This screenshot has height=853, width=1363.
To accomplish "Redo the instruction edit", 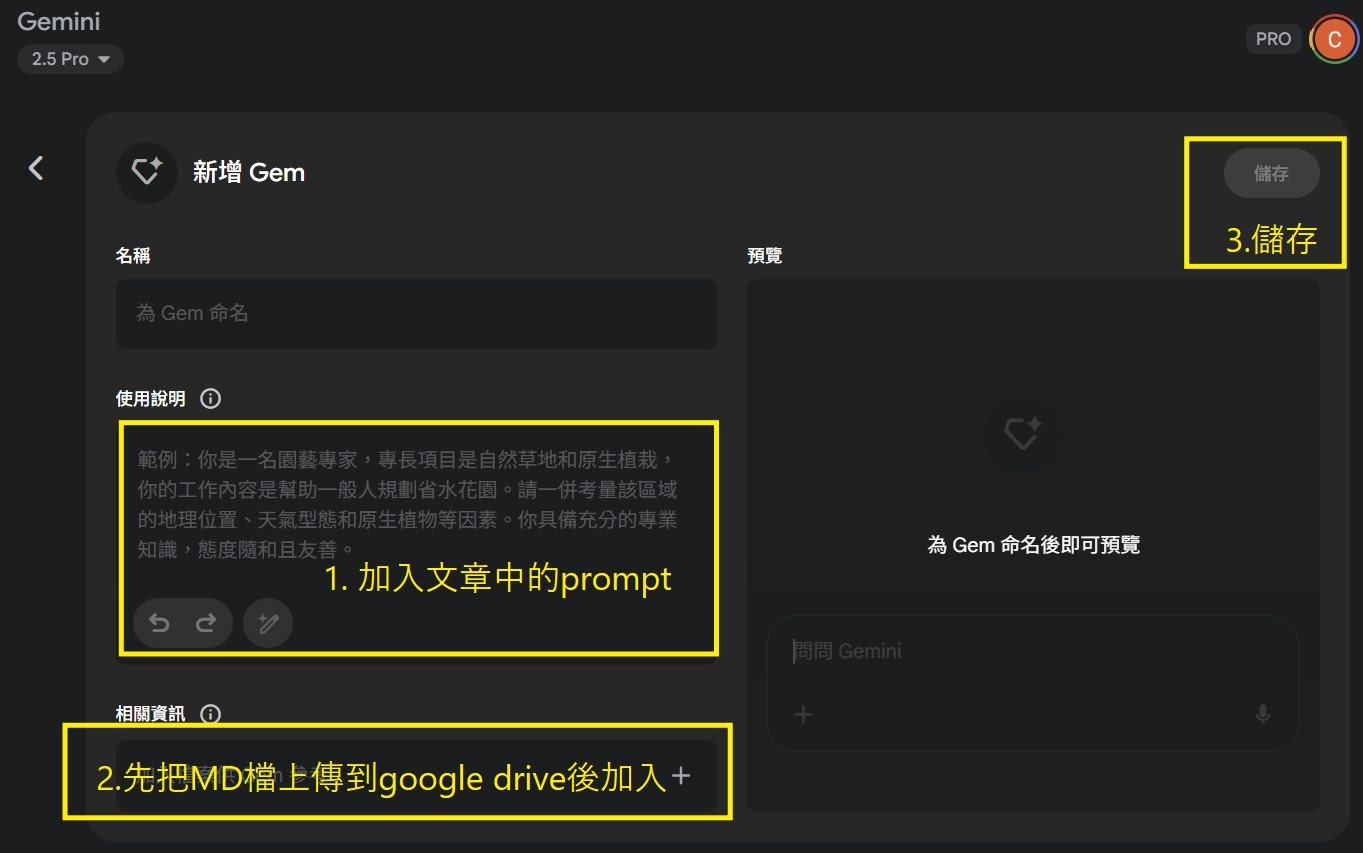I will tap(206, 623).
